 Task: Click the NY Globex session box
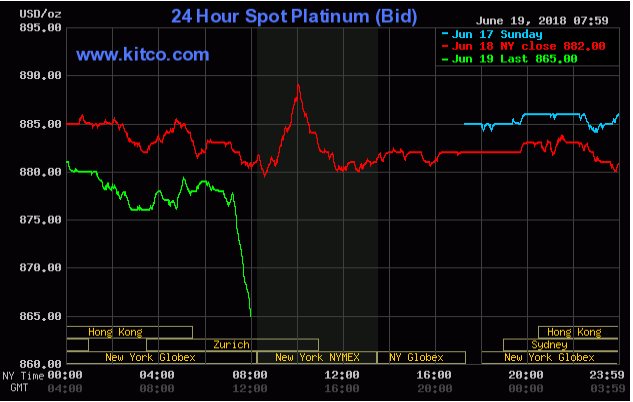[420, 357]
